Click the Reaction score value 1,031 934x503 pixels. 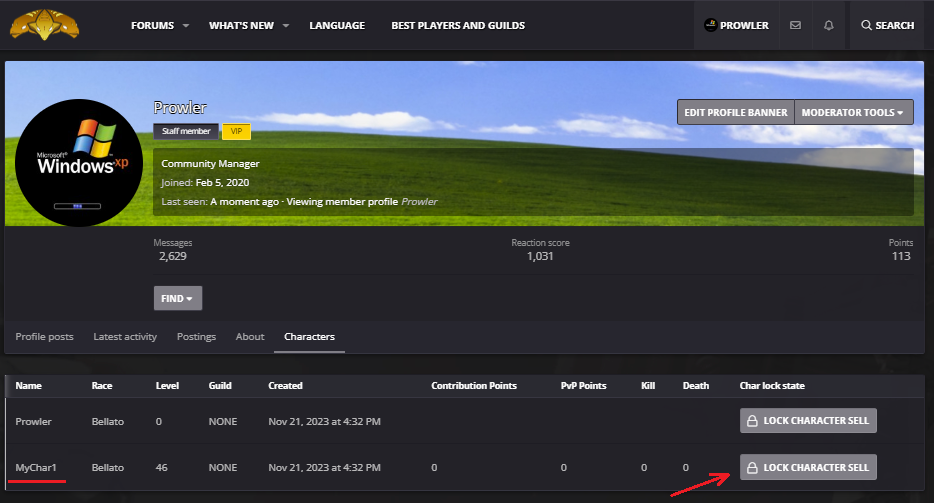pos(540,256)
